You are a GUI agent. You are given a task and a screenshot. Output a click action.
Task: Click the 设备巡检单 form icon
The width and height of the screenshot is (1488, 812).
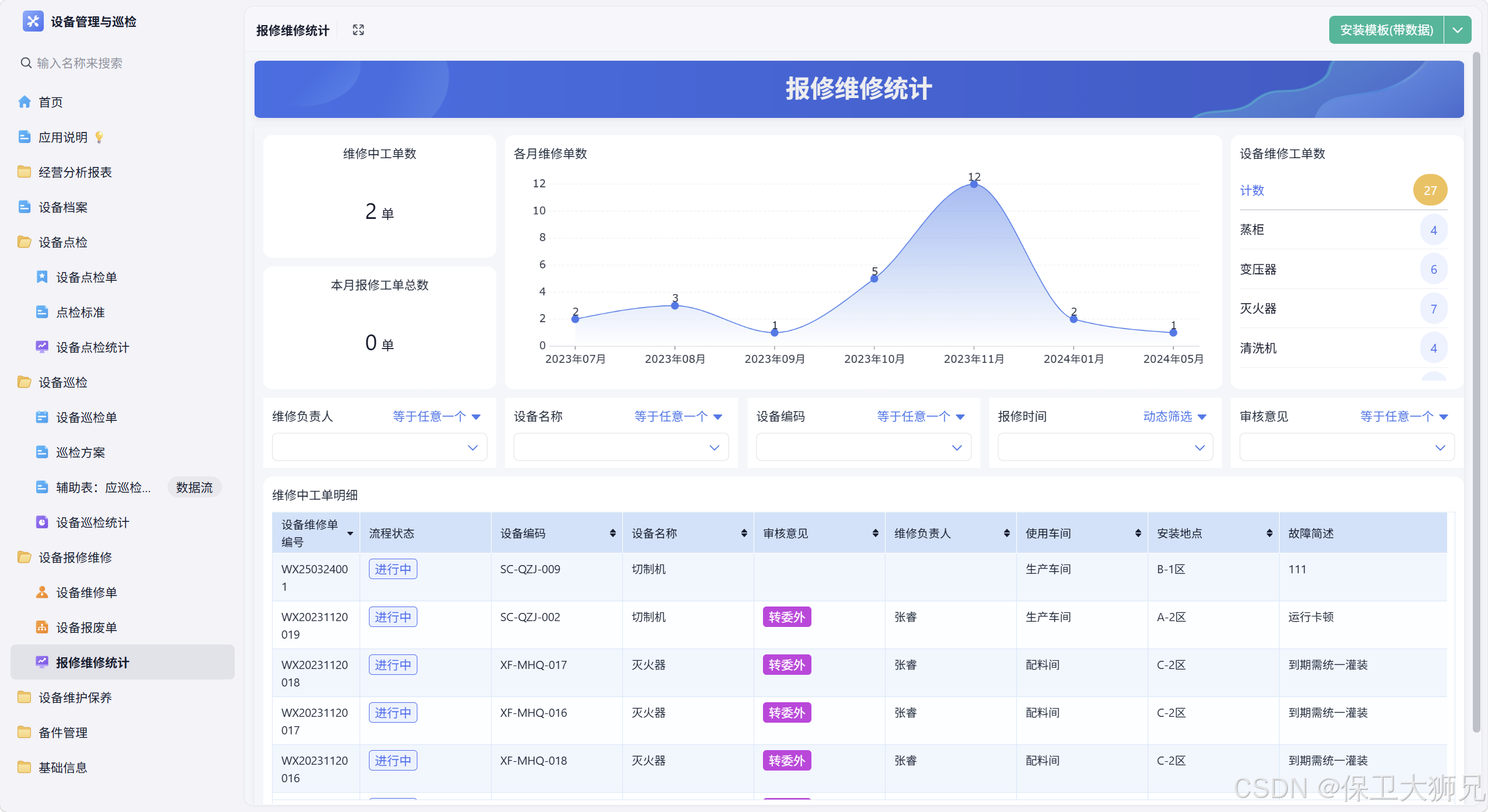(x=42, y=417)
